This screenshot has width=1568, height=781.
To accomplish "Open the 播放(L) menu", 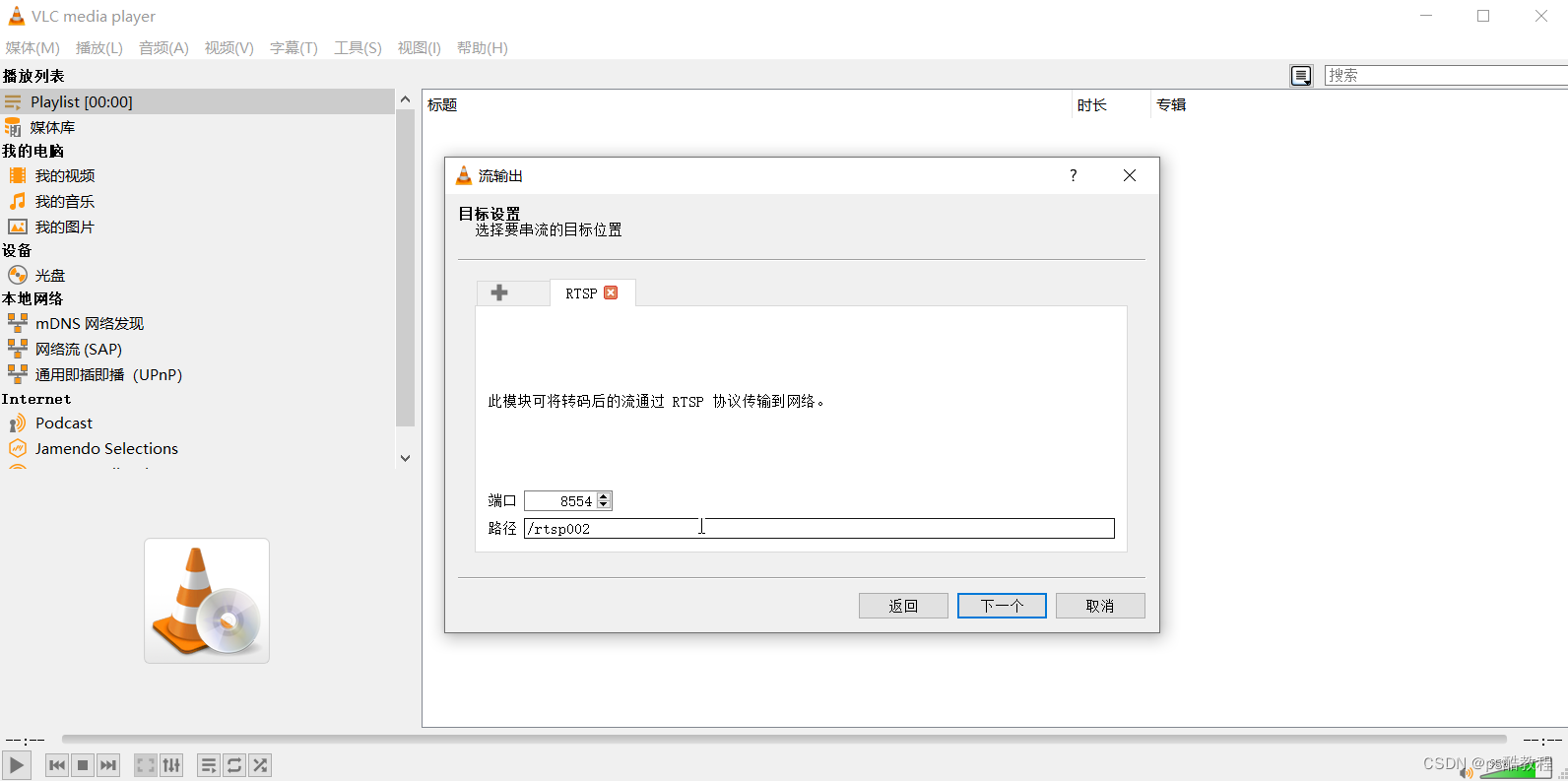I will pos(99,47).
